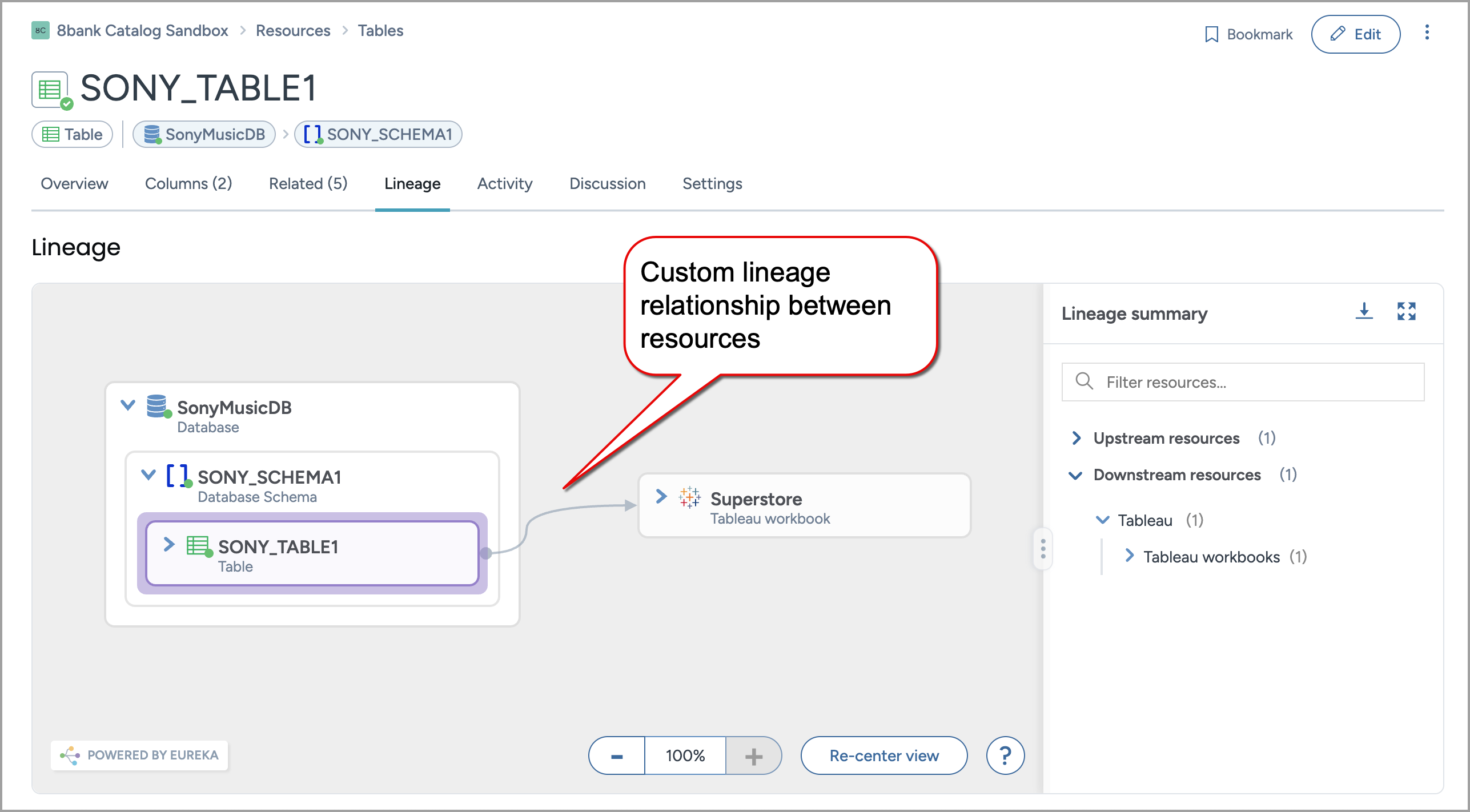The height and width of the screenshot is (812, 1470).
Task: Click the Bookmark label
Action: [1260, 35]
